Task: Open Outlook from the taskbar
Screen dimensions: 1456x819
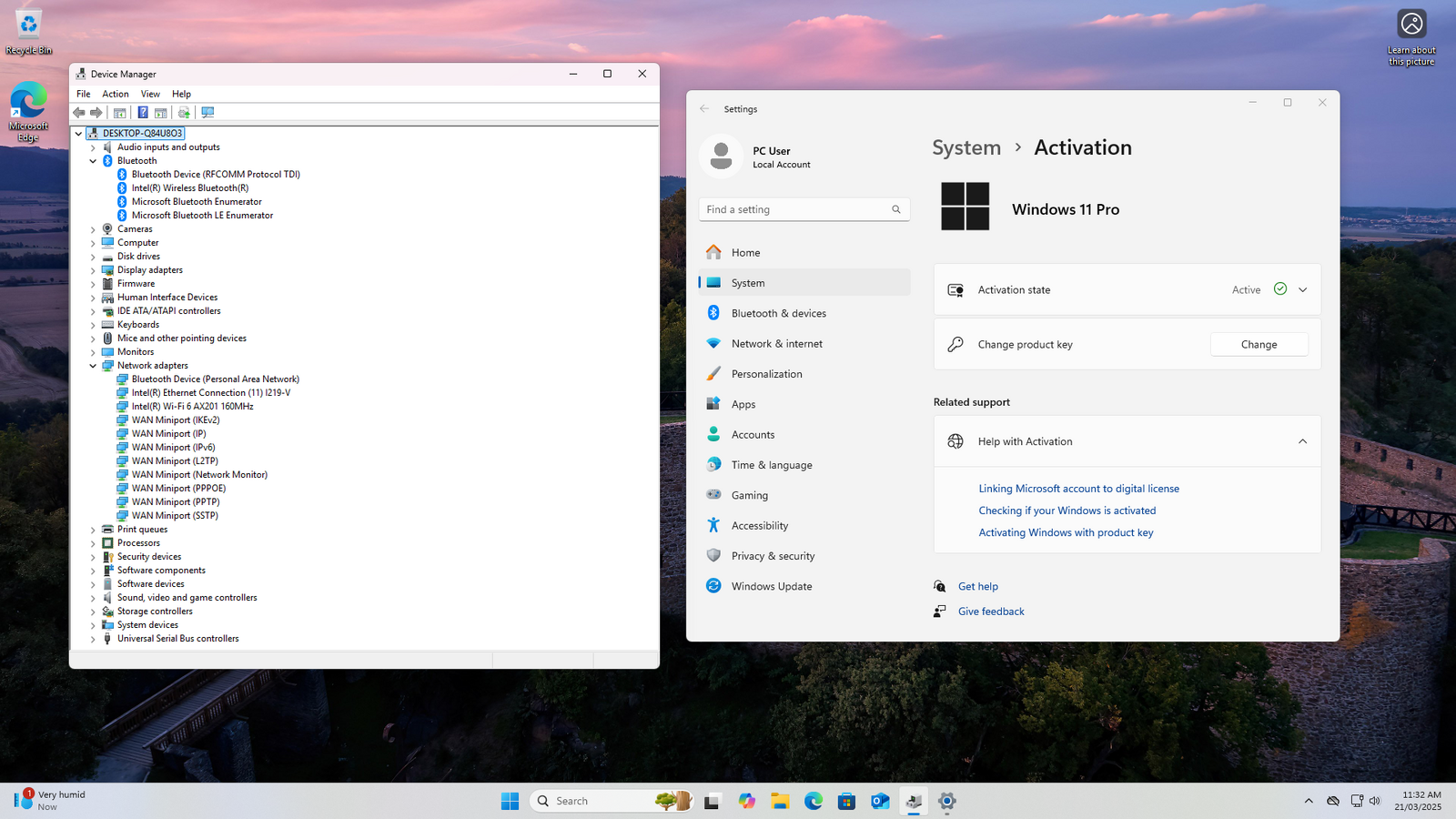Action: click(880, 801)
